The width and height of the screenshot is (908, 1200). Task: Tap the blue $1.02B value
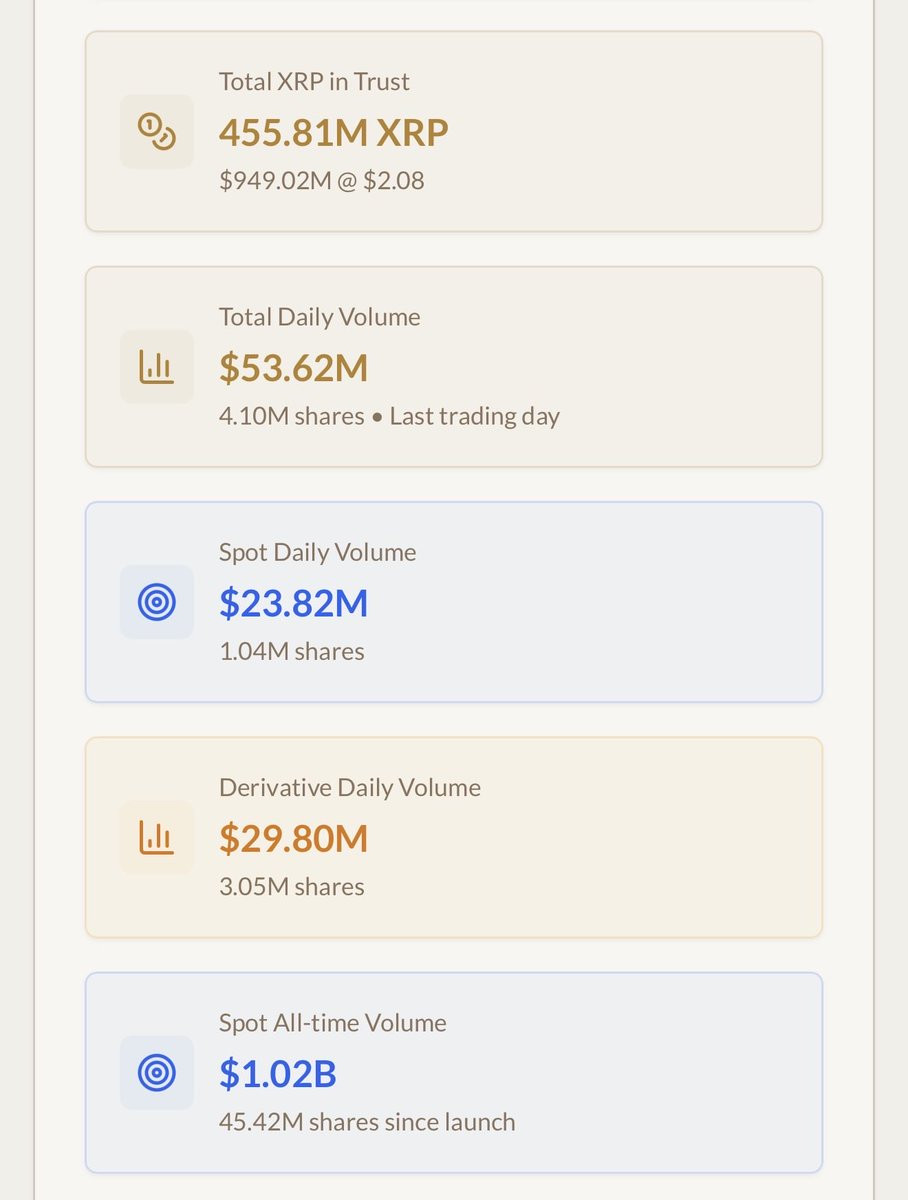[277, 1074]
